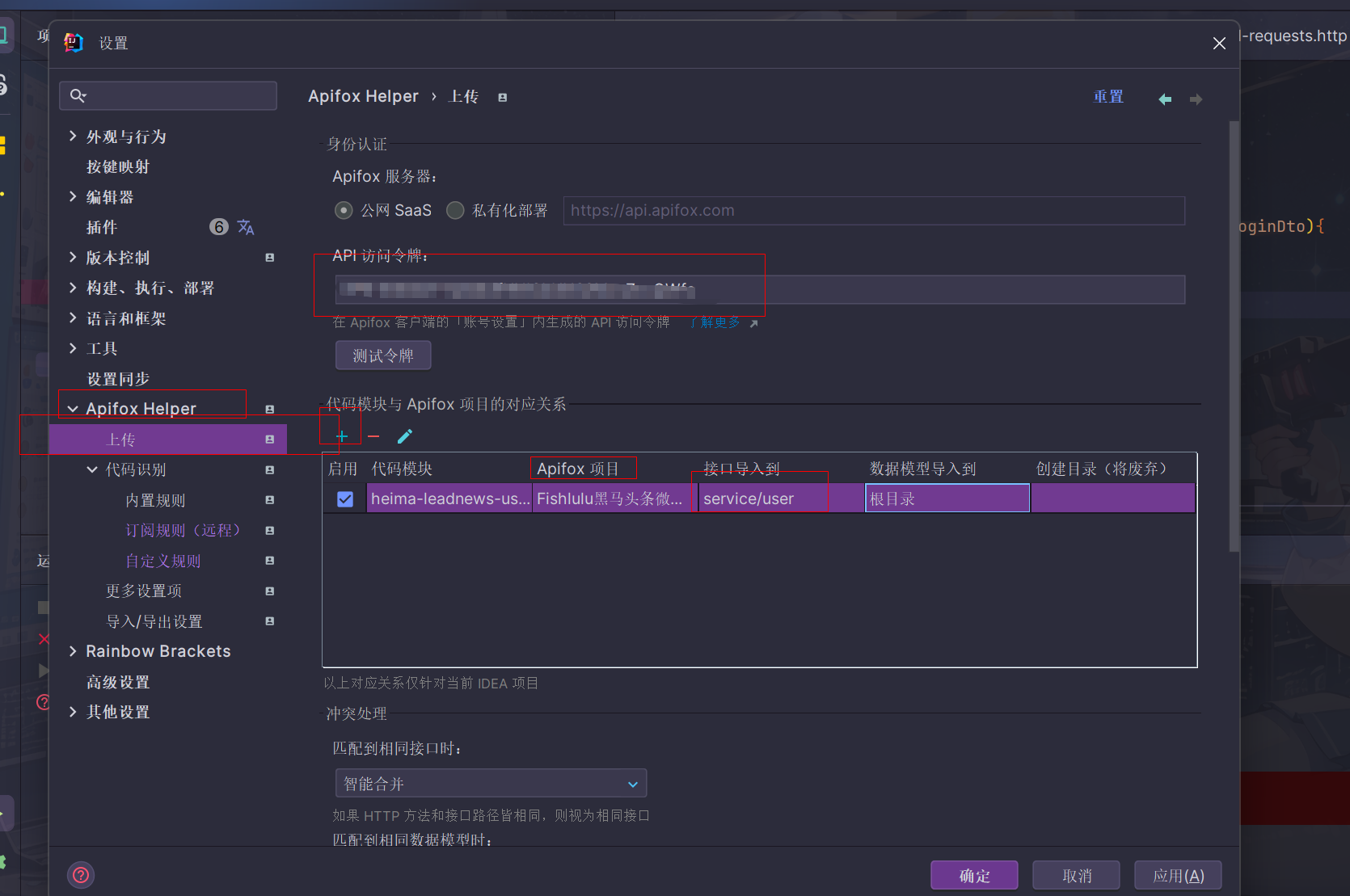
Task: Click the 取消 button
Action: click(1077, 875)
